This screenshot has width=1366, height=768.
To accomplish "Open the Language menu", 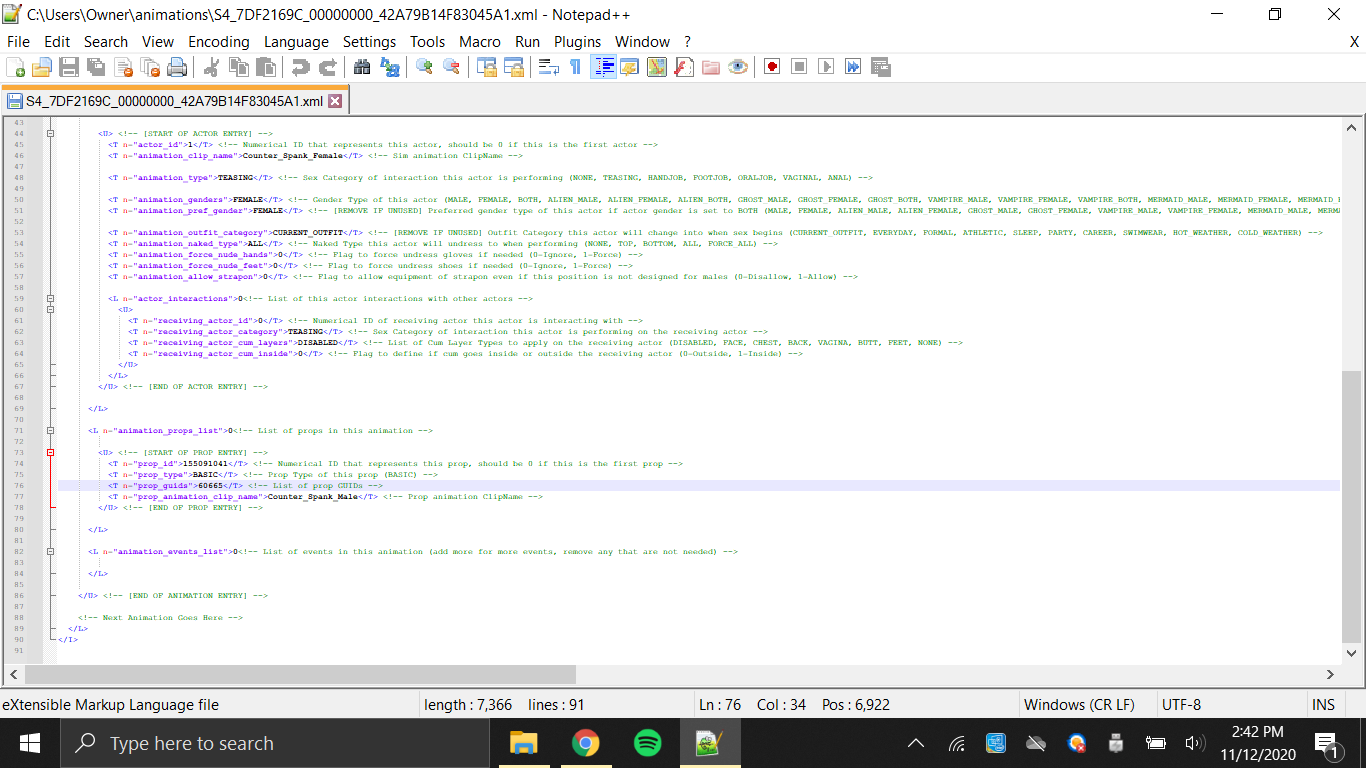I will (296, 42).
